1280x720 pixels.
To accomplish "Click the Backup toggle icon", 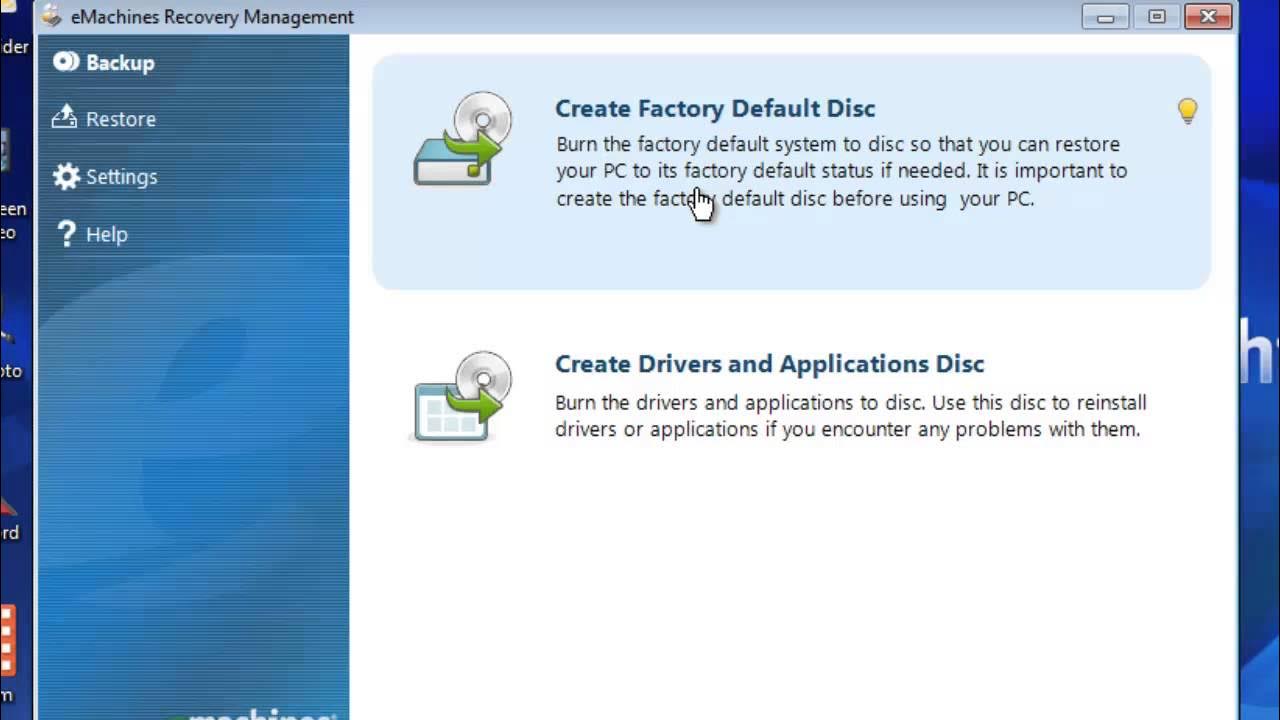I will coord(66,62).
